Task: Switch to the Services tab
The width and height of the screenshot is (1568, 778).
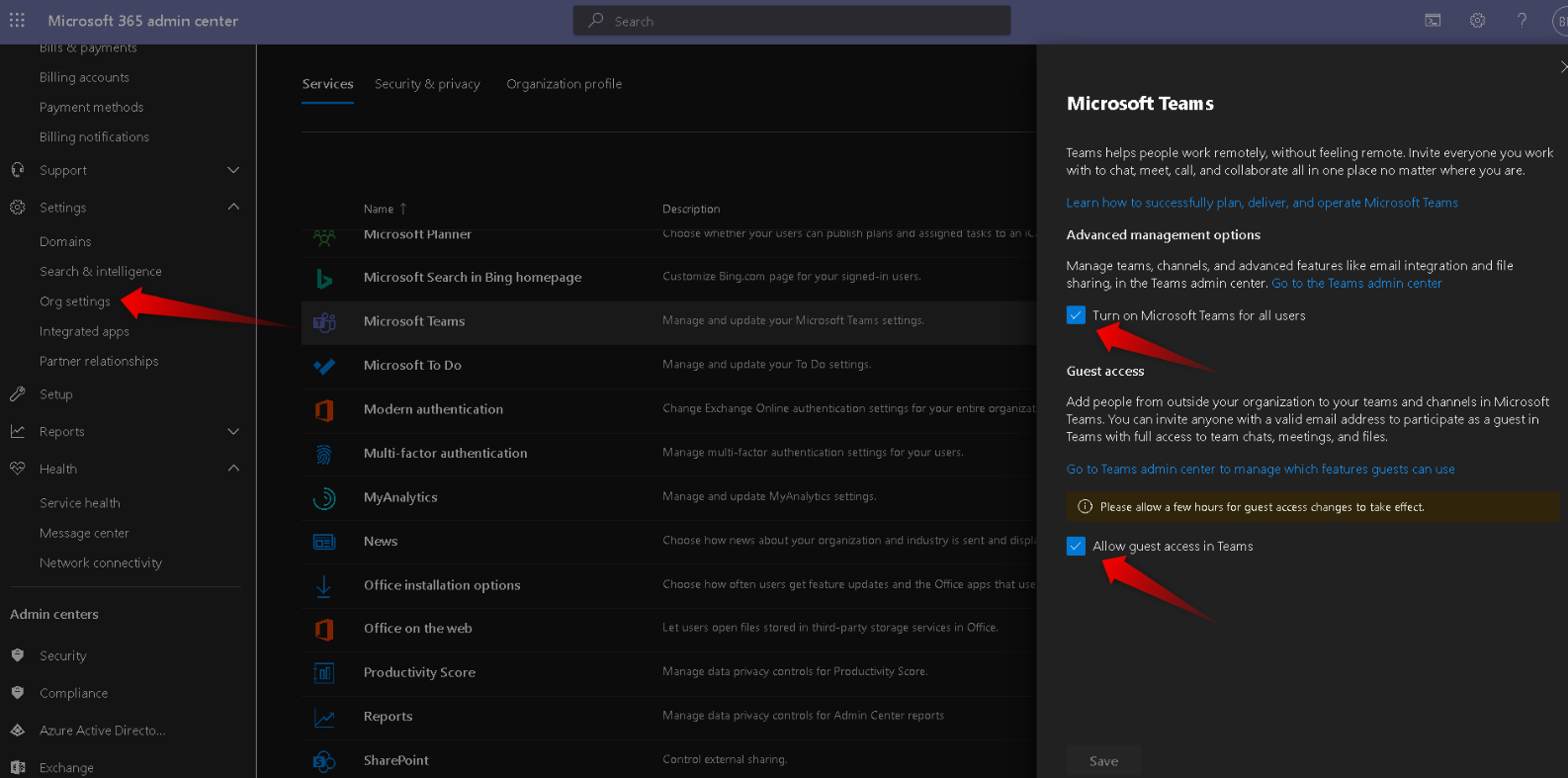Action: 327,84
